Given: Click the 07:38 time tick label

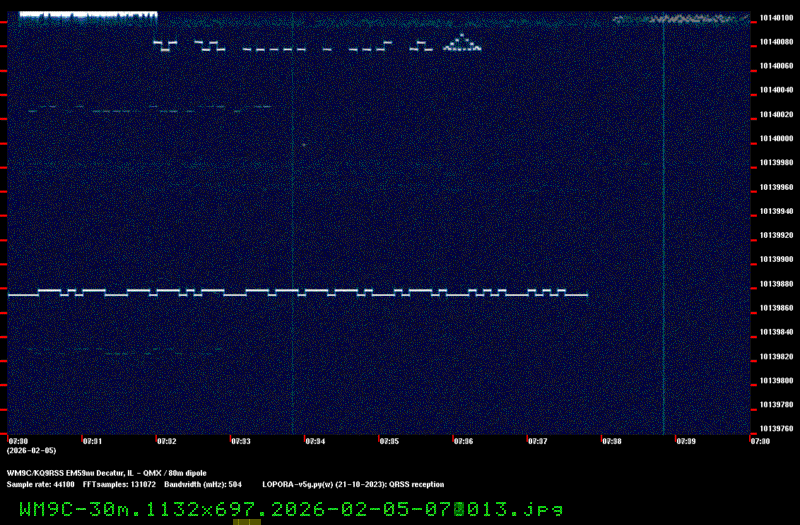Looking at the screenshot, I should 610,440.
